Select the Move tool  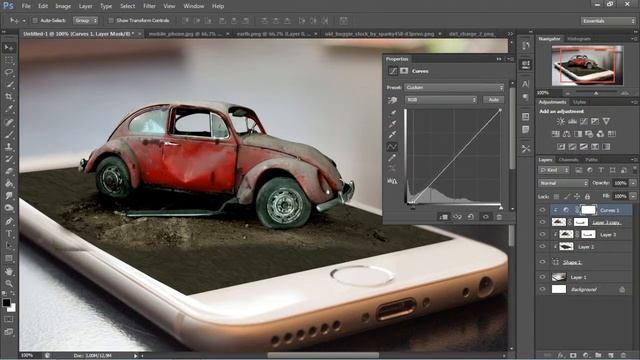pos(9,48)
